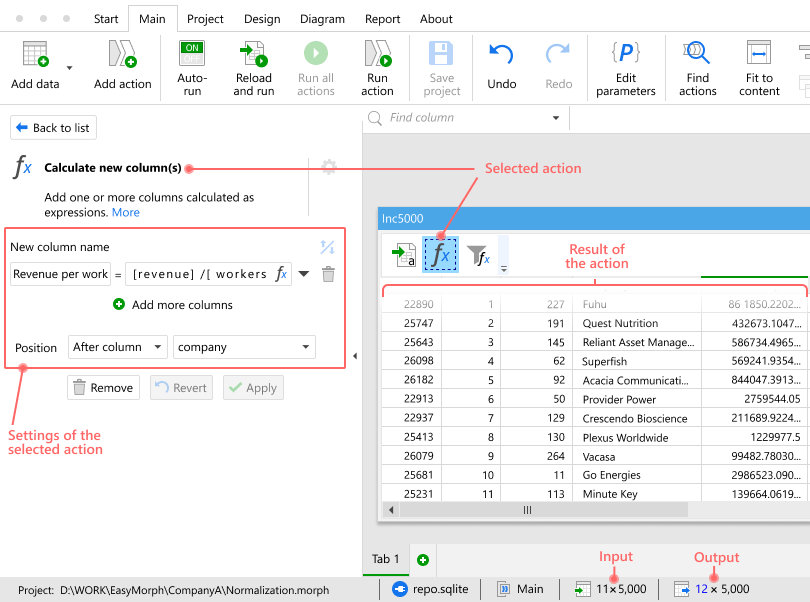Click the Quest Nutrition cell
The image size is (810, 602).
point(636,323)
